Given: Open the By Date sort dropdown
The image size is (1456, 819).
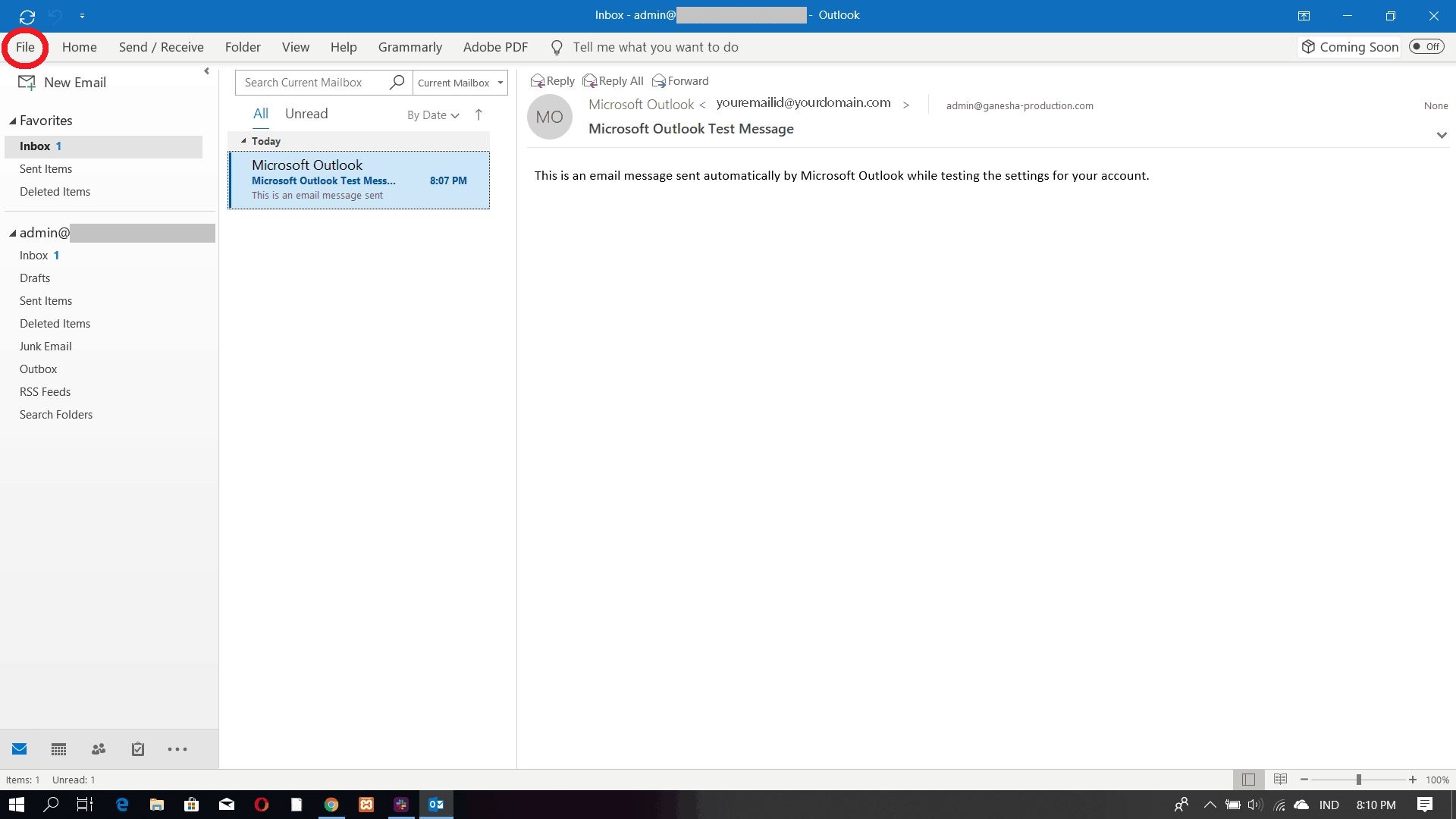Looking at the screenshot, I should click(x=433, y=115).
